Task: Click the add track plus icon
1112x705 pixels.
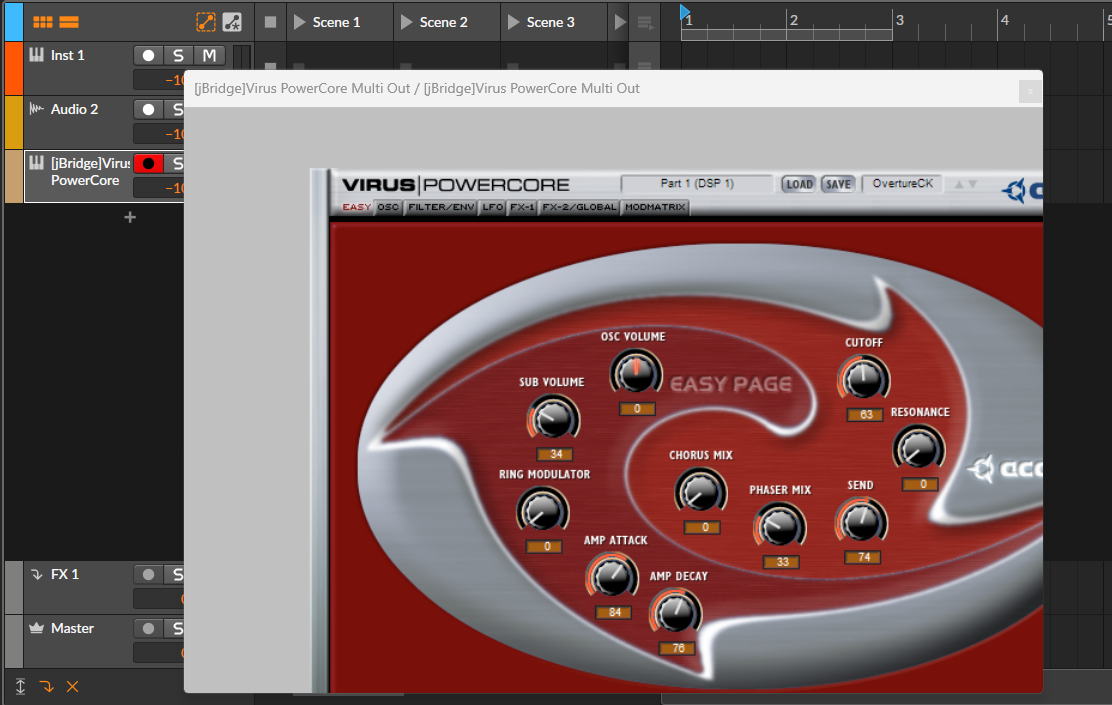Action: point(130,217)
